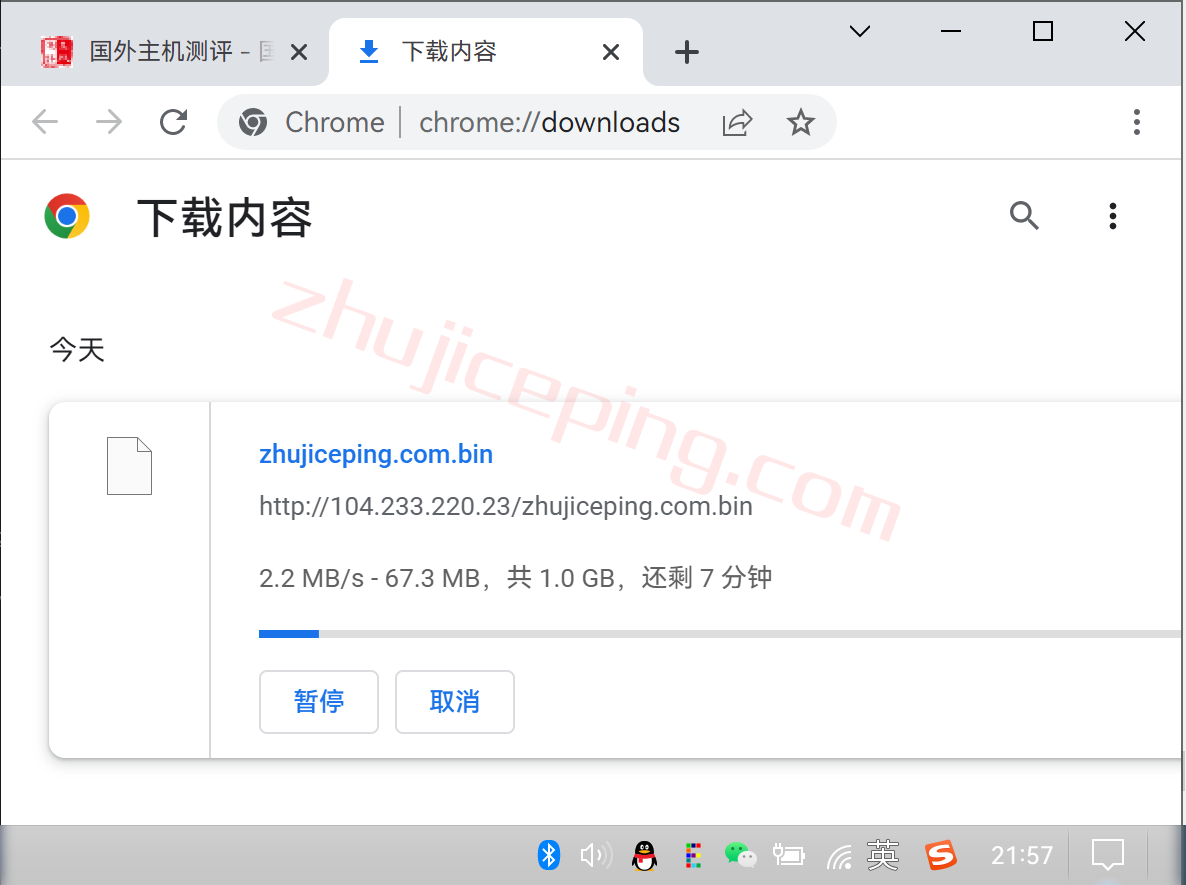Open the volume speaker tray icon
1186x885 pixels.
(x=596, y=854)
